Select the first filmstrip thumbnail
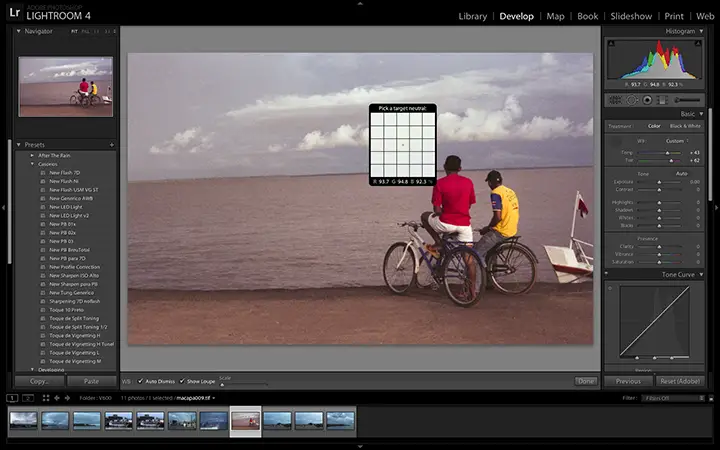Image resolution: width=720 pixels, height=450 pixels. point(23,421)
